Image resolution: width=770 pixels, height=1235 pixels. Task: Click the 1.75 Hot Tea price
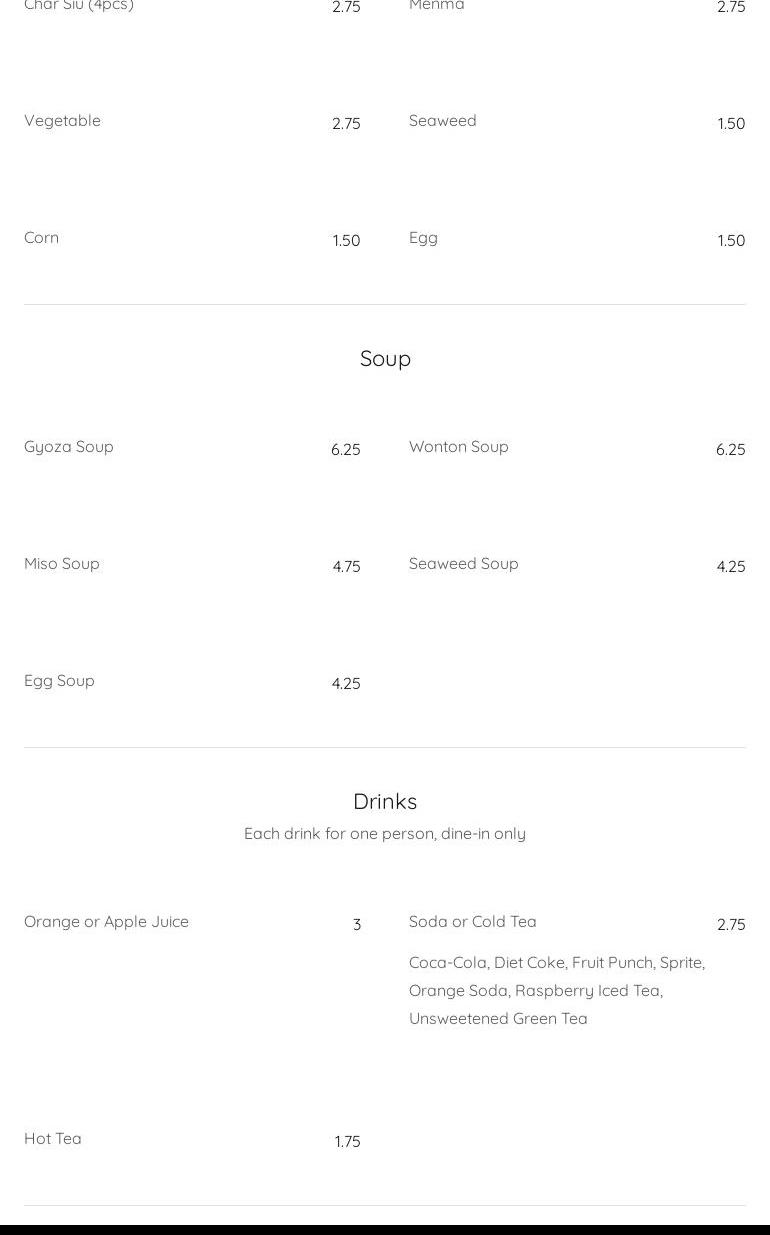(x=347, y=1142)
